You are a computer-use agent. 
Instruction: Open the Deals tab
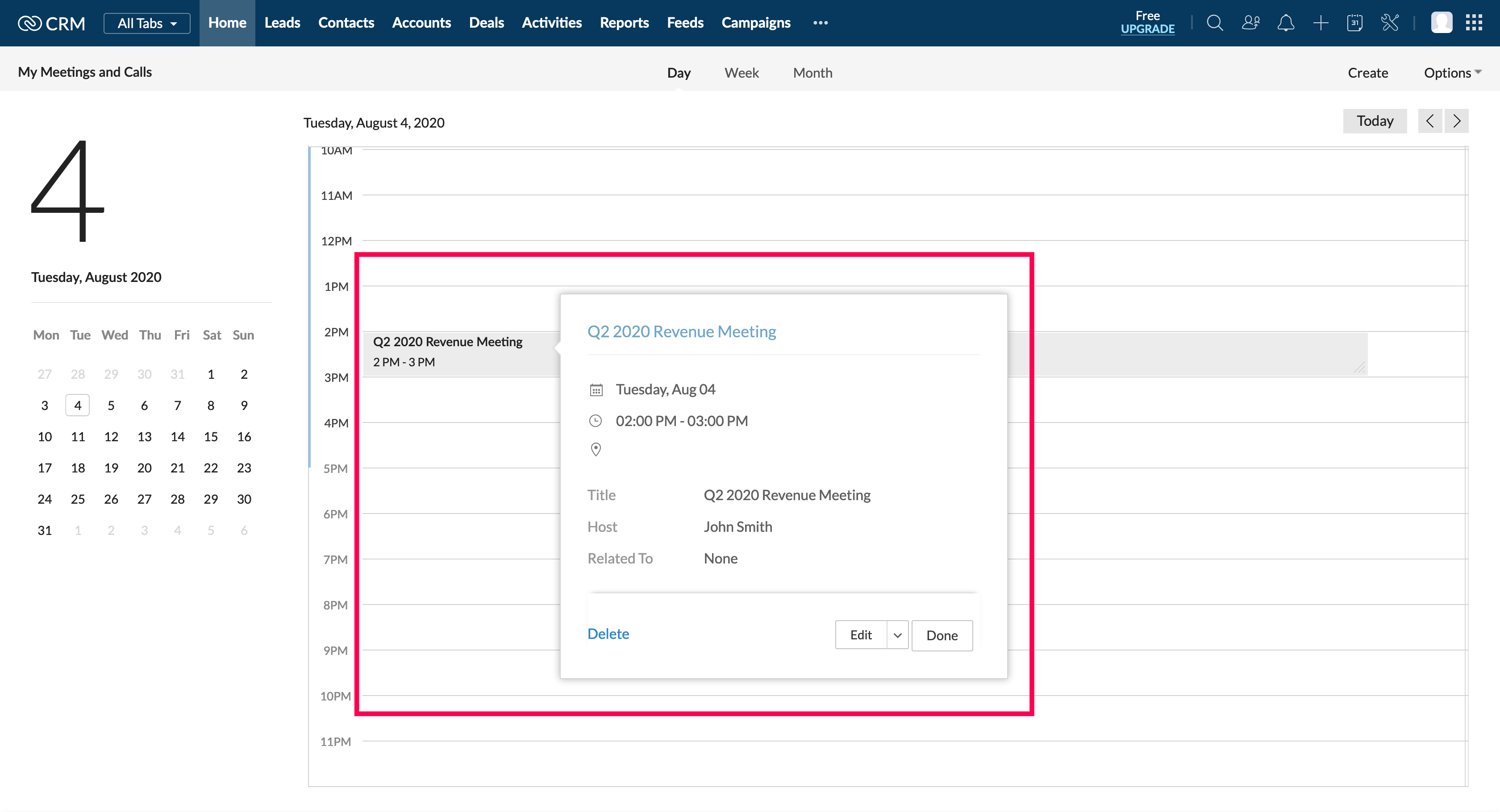(486, 23)
